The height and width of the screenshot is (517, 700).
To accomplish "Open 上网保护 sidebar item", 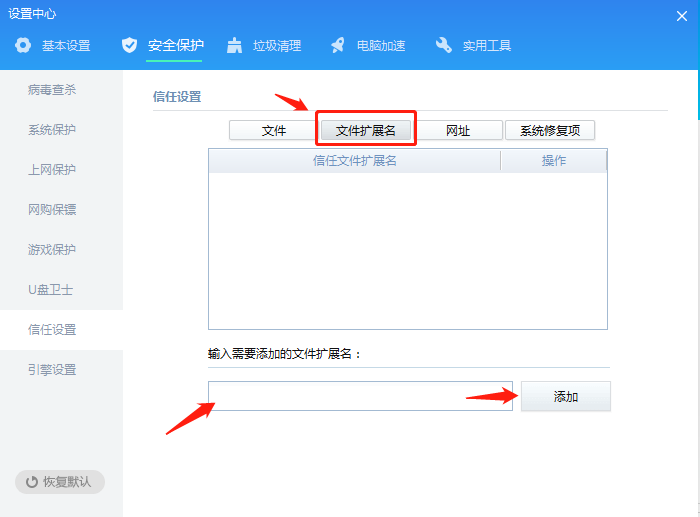I will pyautogui.click(x=61, y=170).
